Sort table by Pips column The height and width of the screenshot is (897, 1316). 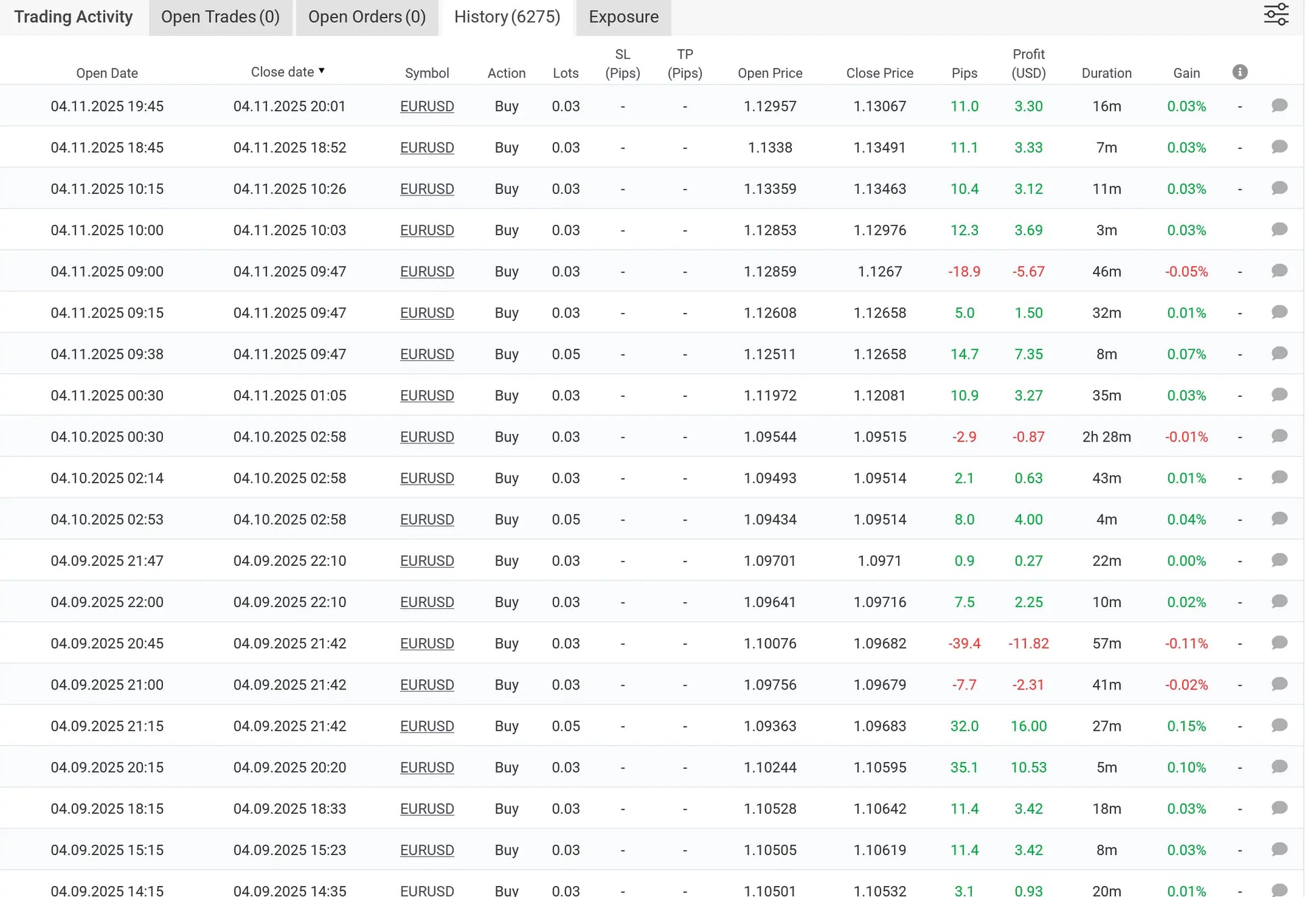click(x=964, y=73)
